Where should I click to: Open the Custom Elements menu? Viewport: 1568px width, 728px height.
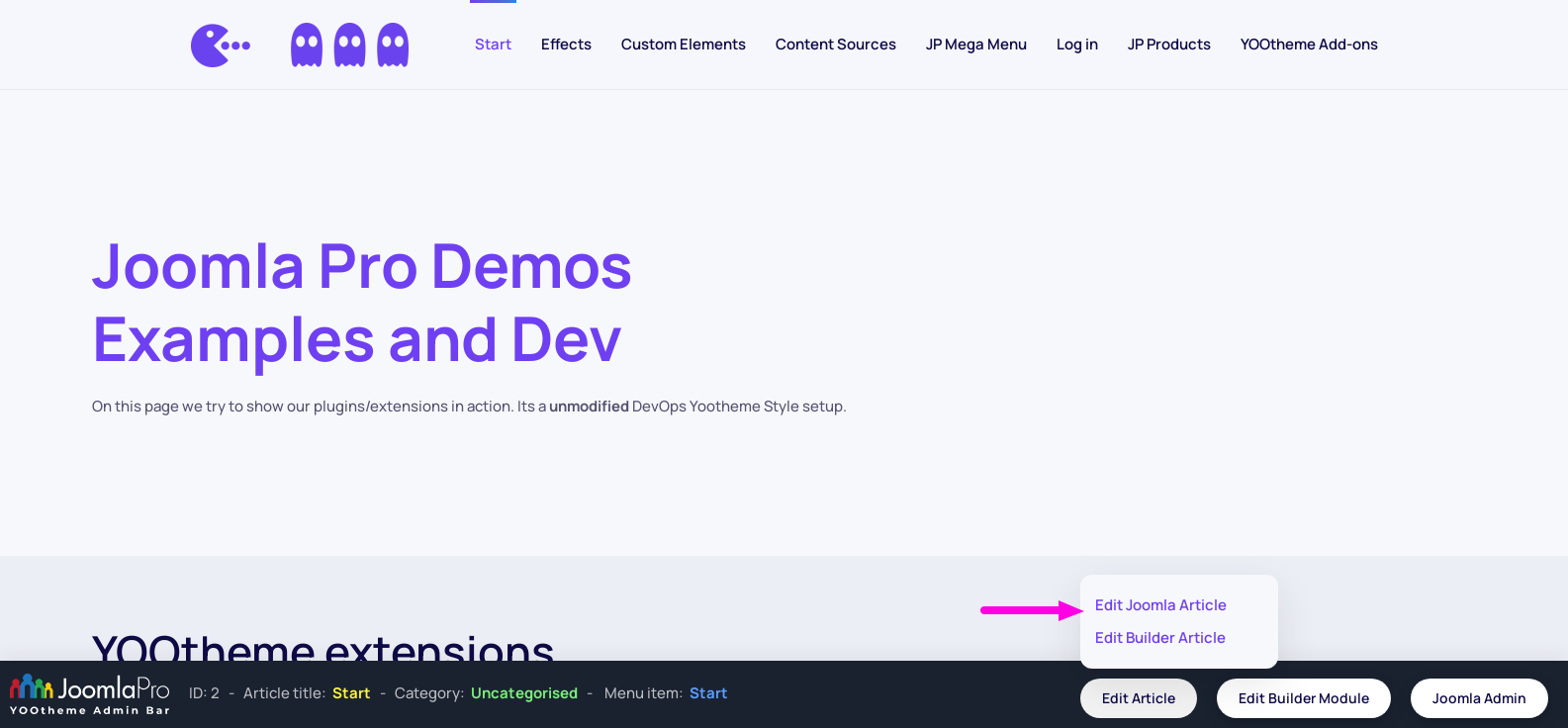click(x=684, y=45)
